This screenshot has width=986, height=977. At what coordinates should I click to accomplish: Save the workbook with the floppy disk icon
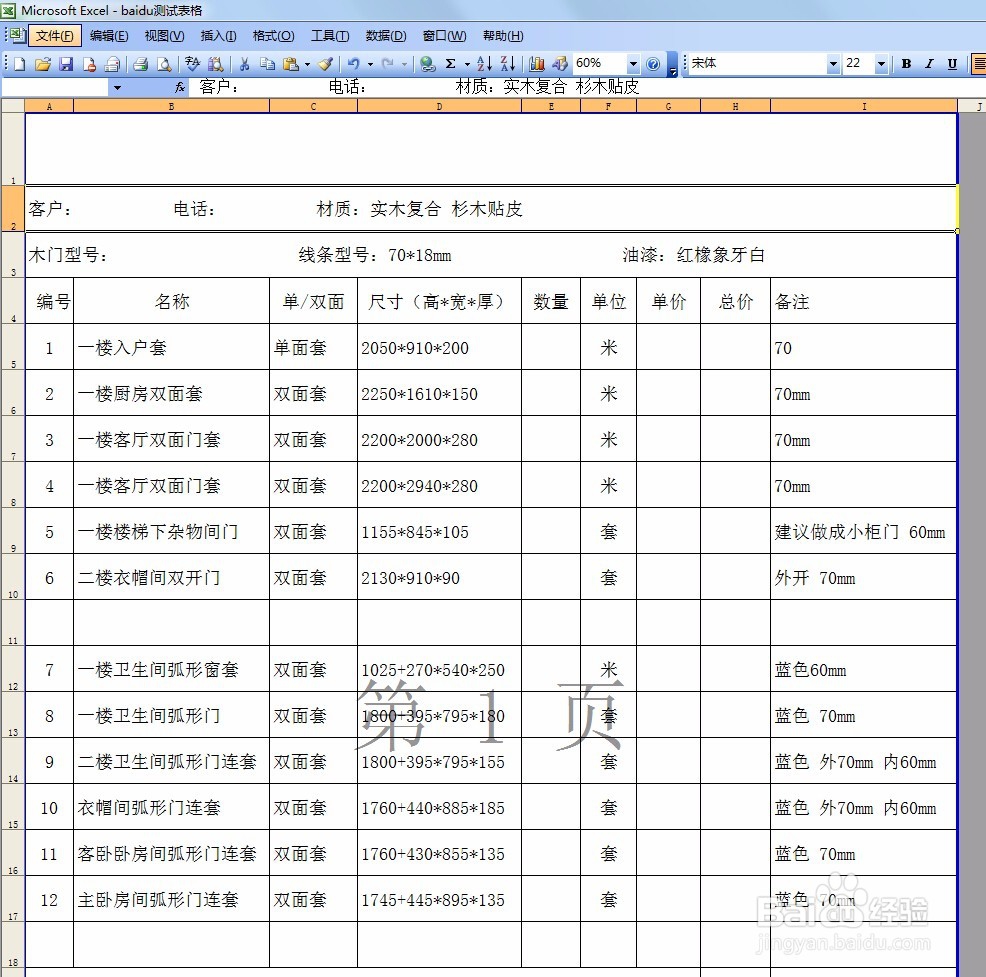[66, 63]
